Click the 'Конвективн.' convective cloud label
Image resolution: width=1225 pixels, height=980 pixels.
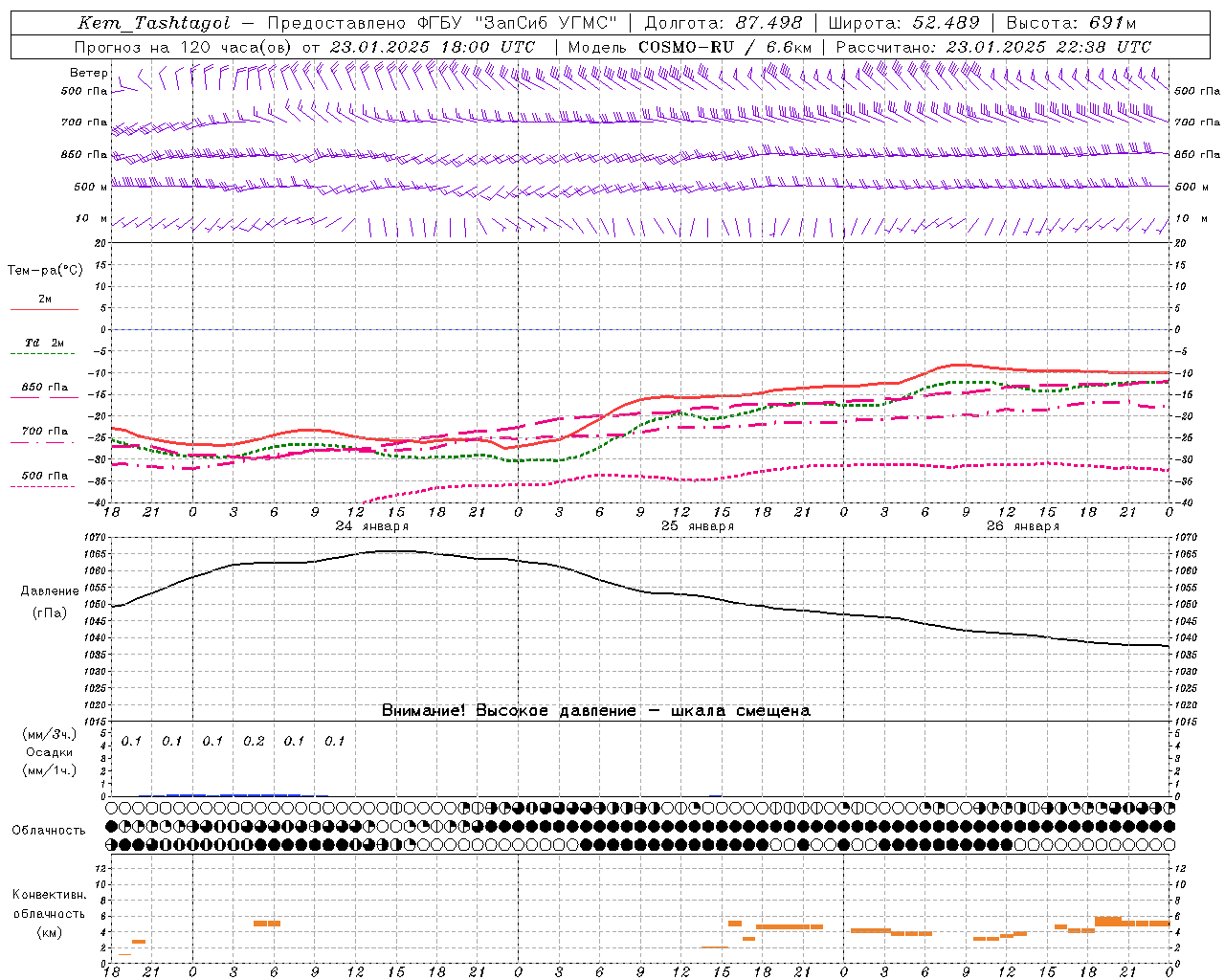pyautogui.click(x=49, y=895)
